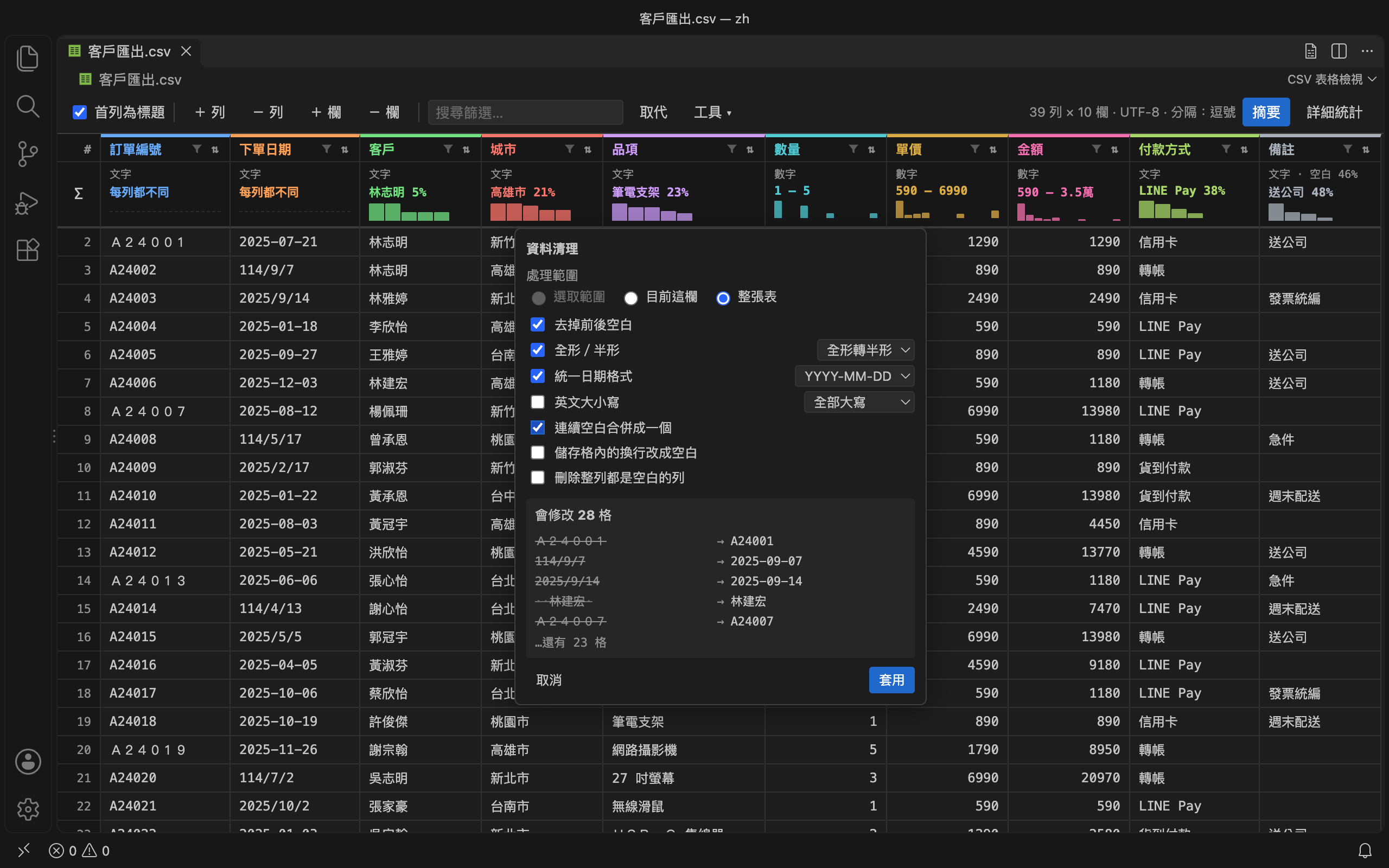Viewport: 1389px width, 868px height.
Task: Click the remote window icon in status bar
Action: 23,850
